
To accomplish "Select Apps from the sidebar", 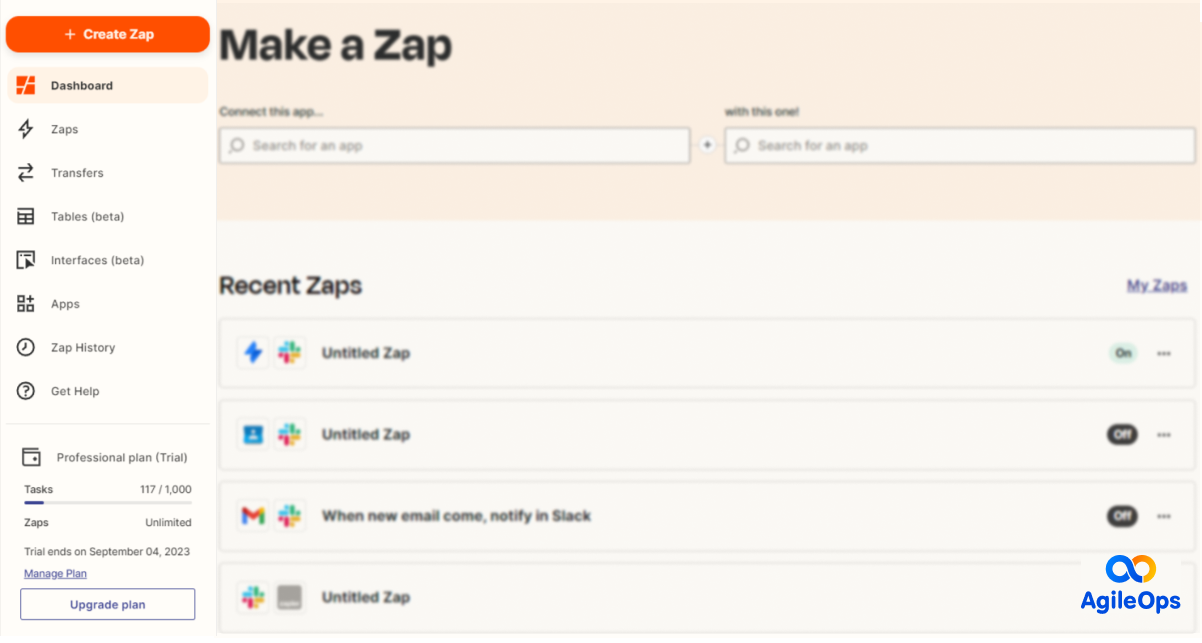I will 64,303.
